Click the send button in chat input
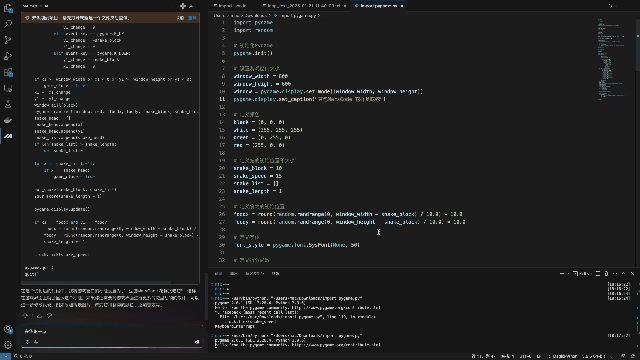Screen dimensions: 640x360 (x=197, y=342)
